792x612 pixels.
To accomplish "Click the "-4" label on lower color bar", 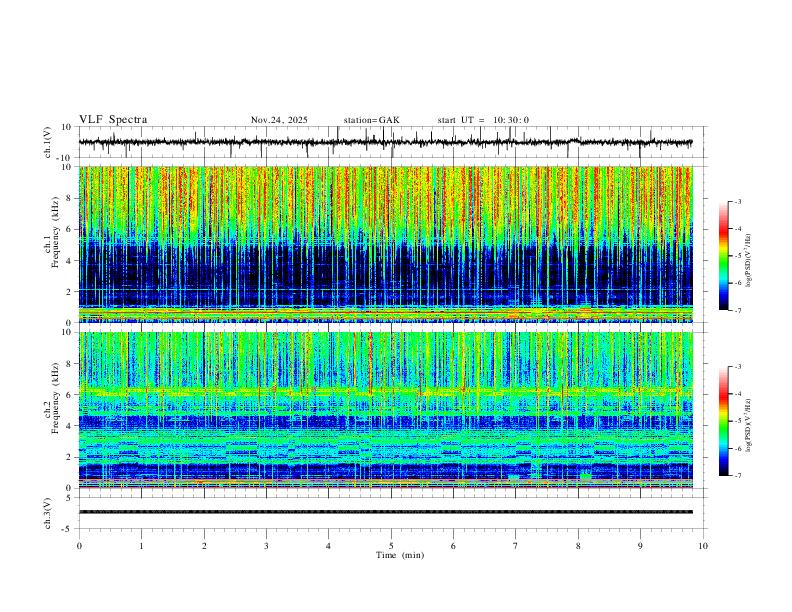I will click(737, 393).
